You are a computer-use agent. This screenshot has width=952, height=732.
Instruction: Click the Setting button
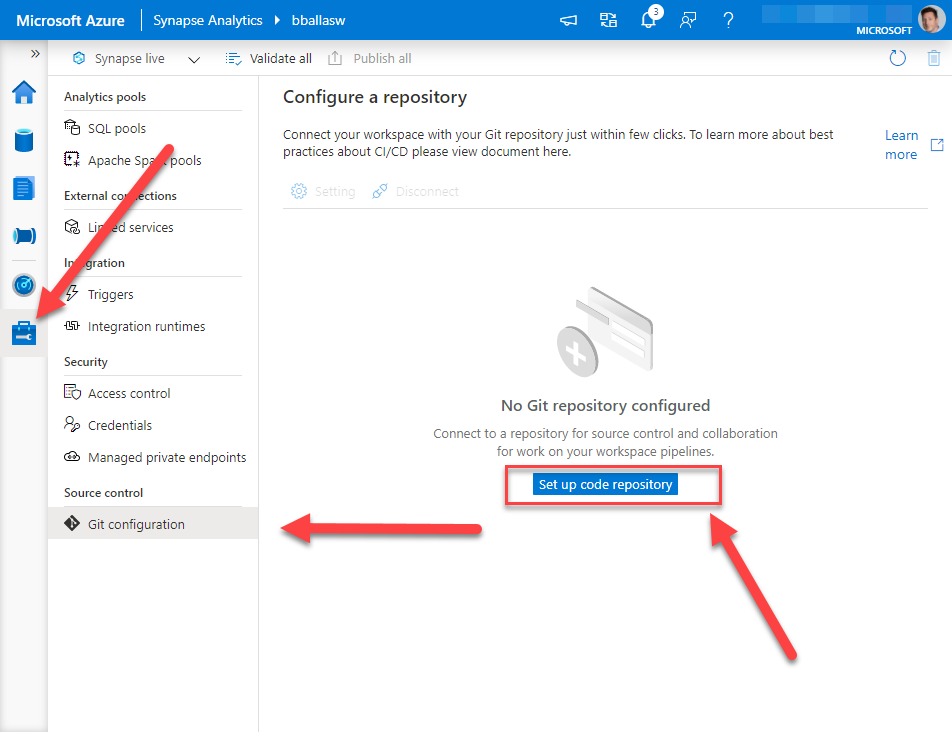[323, 191]
